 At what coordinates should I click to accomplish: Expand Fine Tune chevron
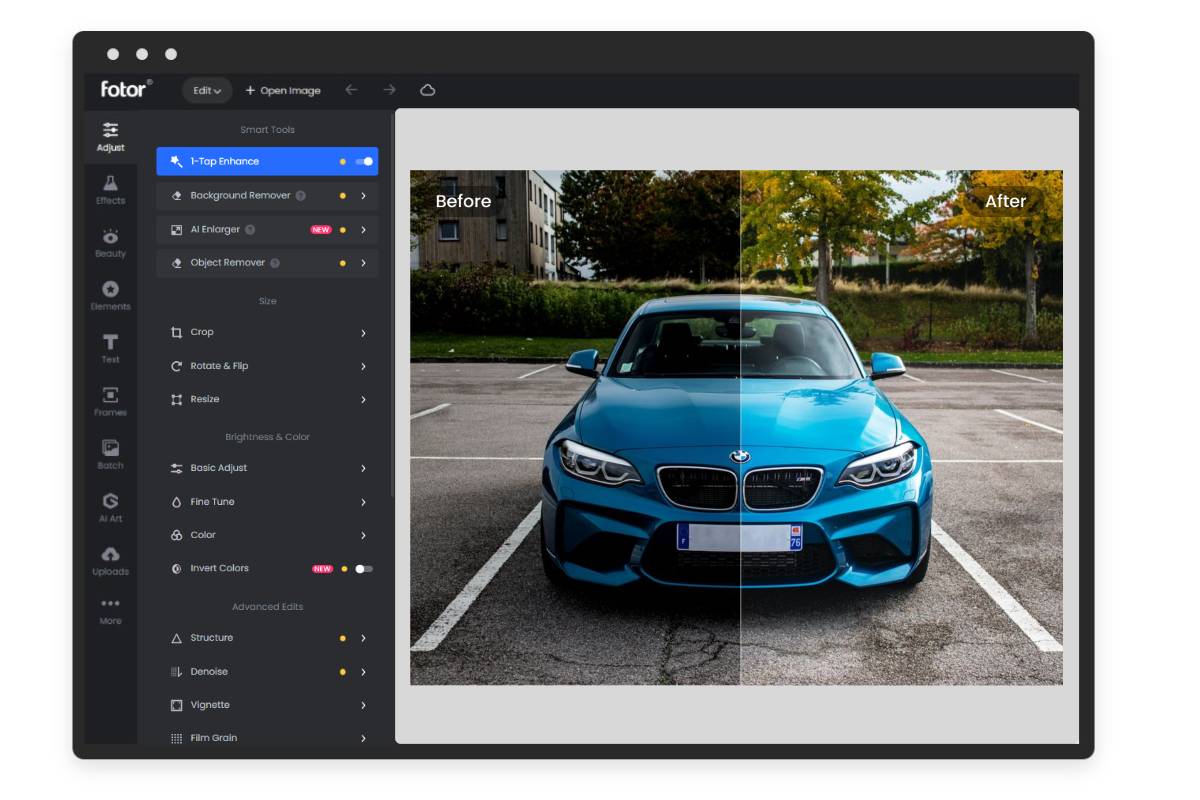(x=363, y=502)
